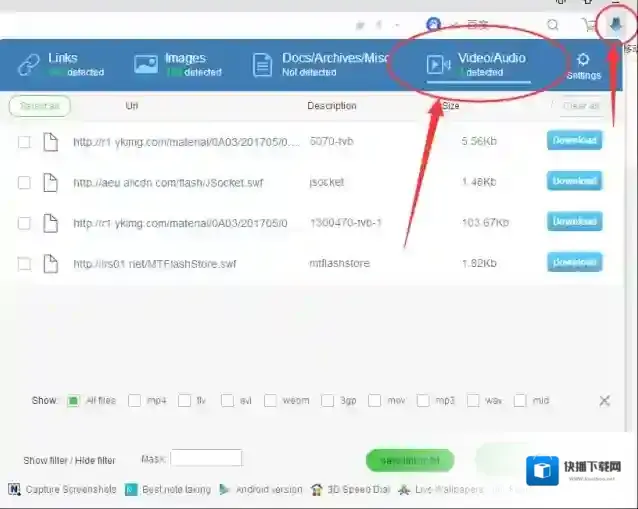The width and height of the screenshot is (638, 509).
Task: Click the 3D Speed Dial icon link
Action: [x=317, y=490]
